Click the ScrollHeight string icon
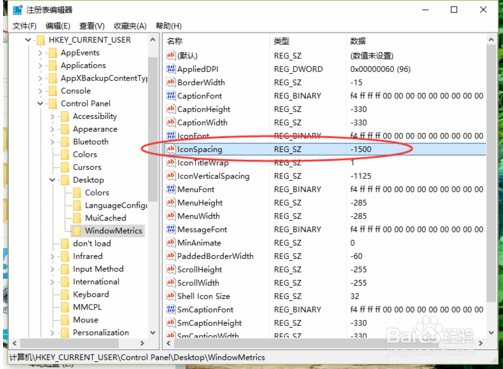This screenshot has width=503, height=369. (171, 269)
